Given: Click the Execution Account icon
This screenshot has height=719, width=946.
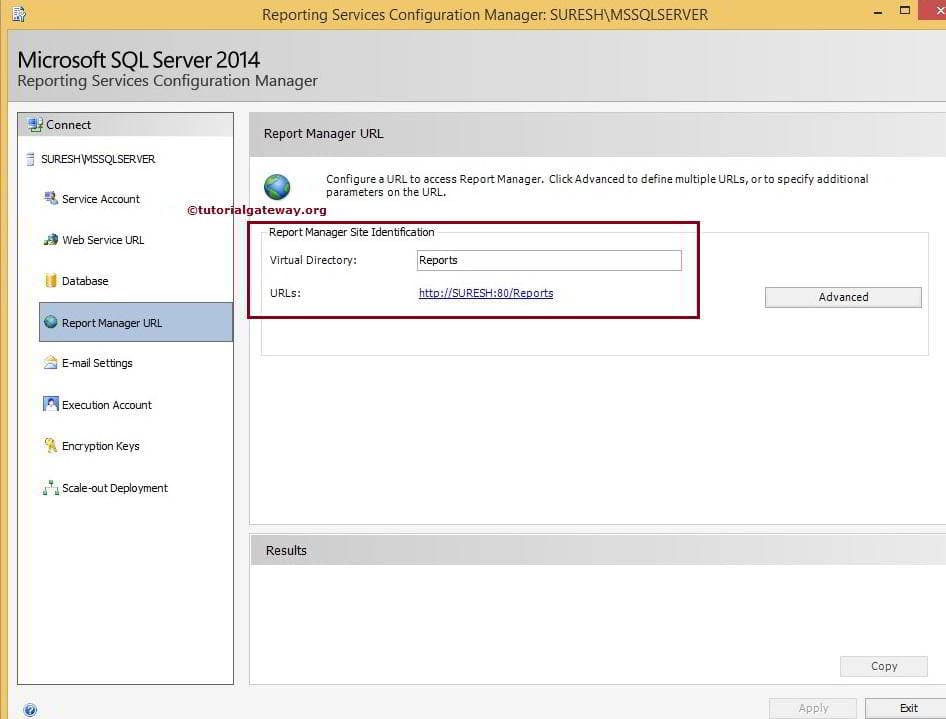Looking at the screenshot, I should (x=50, y=404).
